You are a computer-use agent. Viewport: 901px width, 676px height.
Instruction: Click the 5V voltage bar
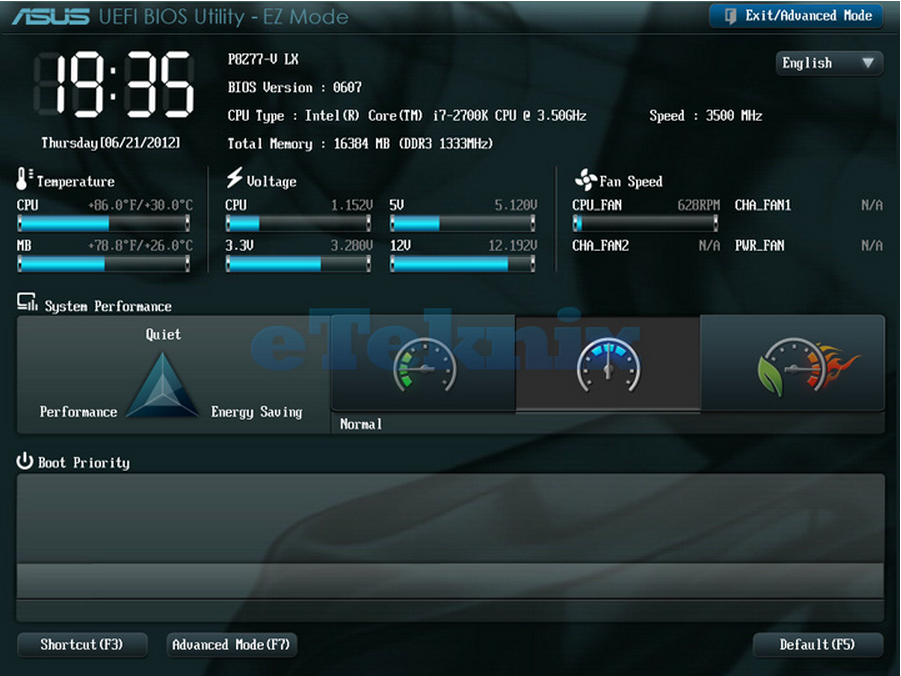click(x=463, y=223)
